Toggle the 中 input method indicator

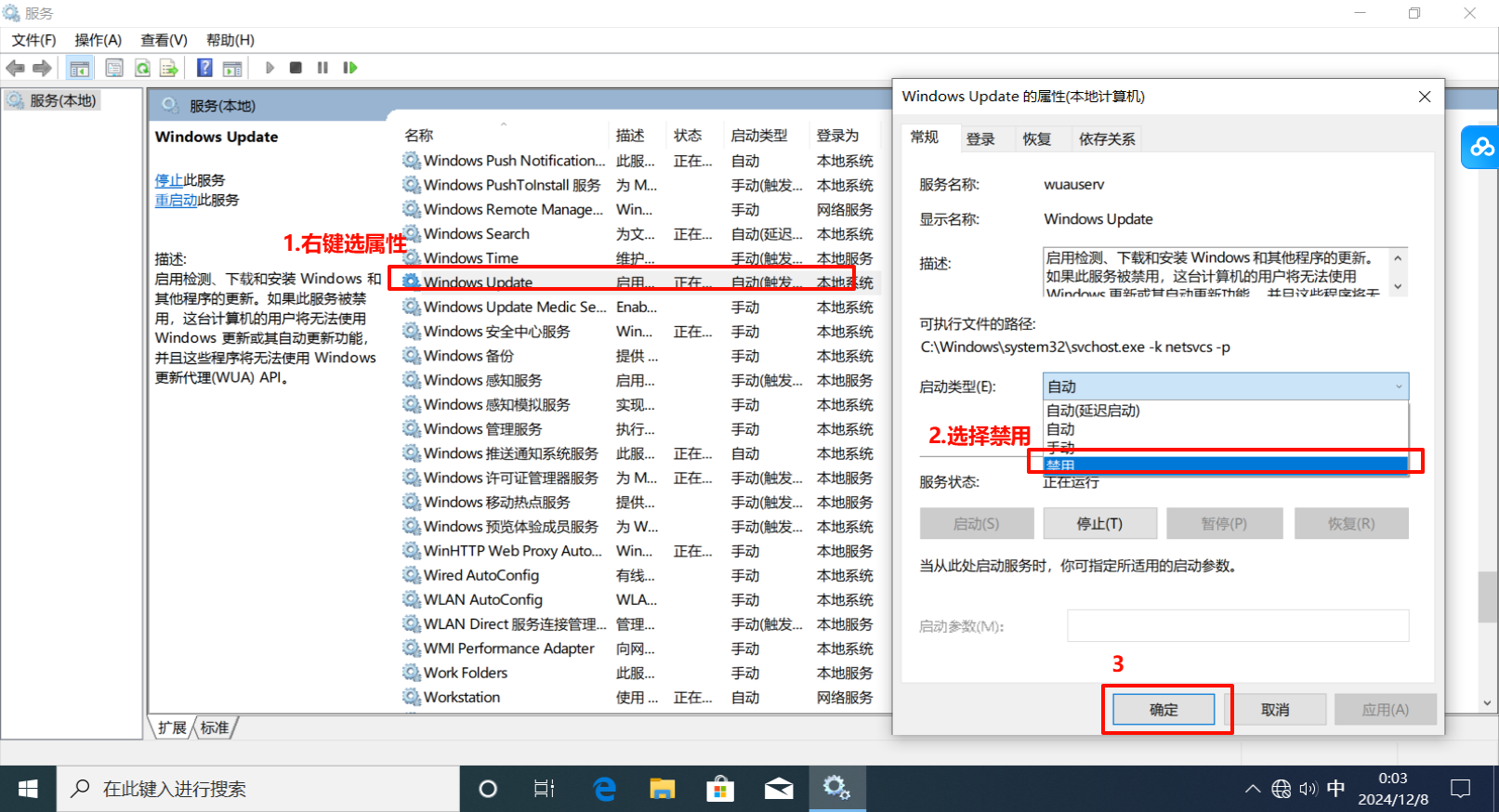click(1336, 789)
